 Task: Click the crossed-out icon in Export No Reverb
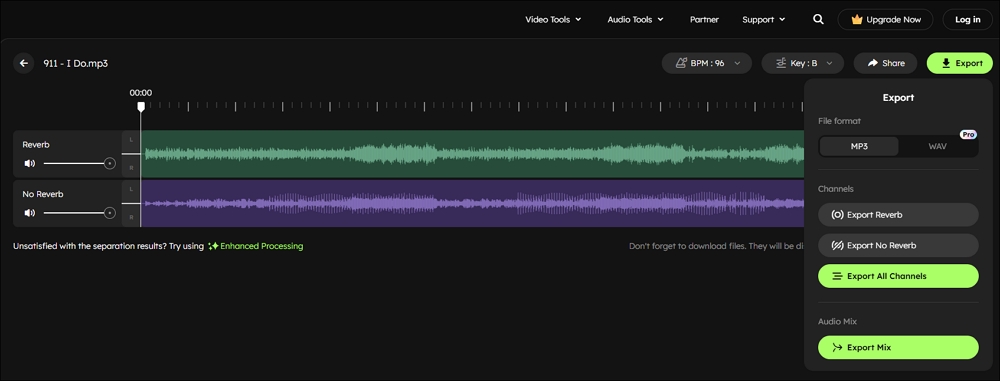click(837, 246)
